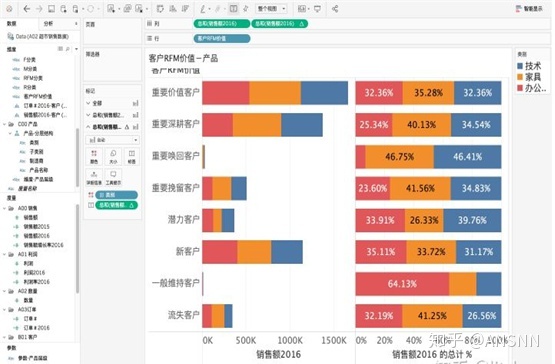Click the 大小 size marks button
Viewport: 555px width, 364px height.
tap(113, 157)
